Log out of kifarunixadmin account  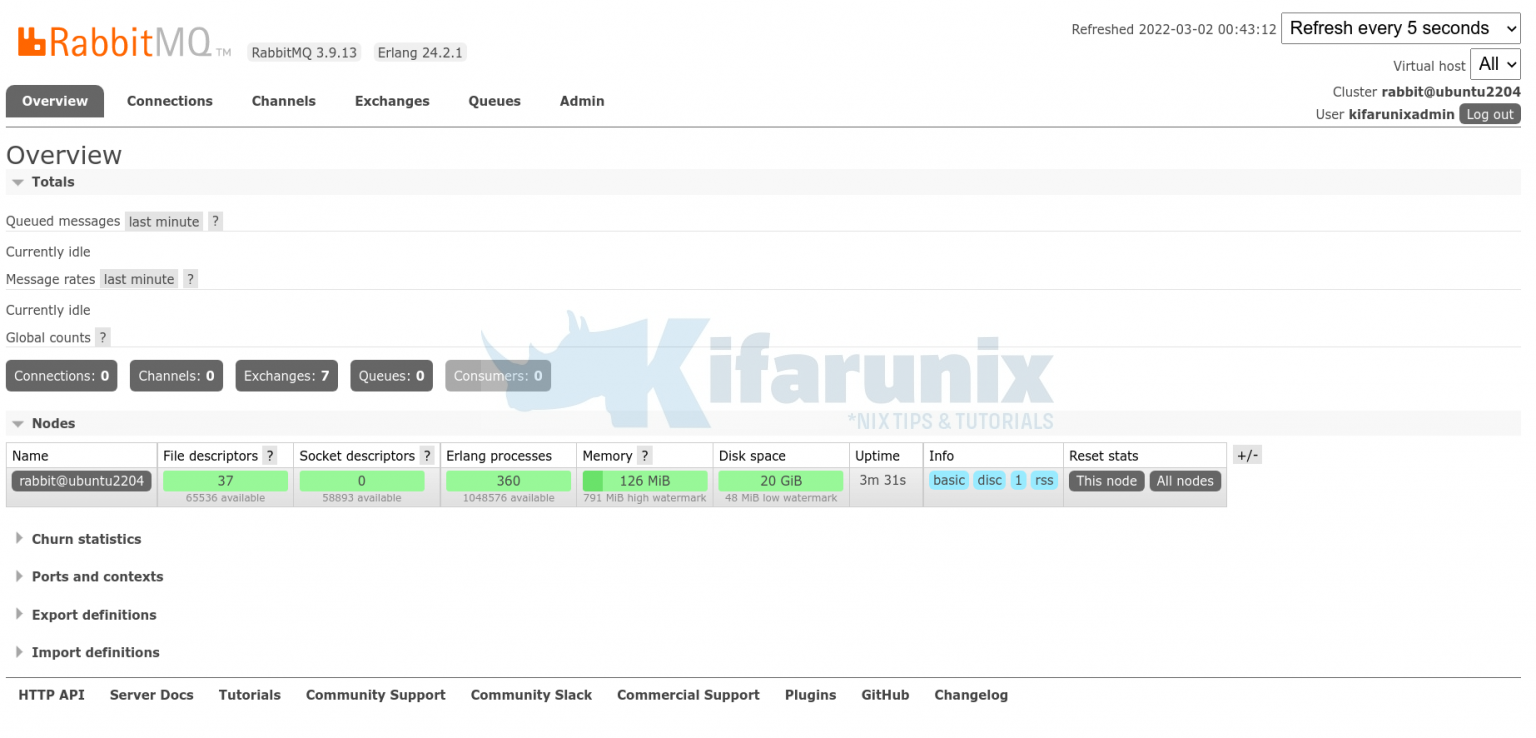(1489, 114)
